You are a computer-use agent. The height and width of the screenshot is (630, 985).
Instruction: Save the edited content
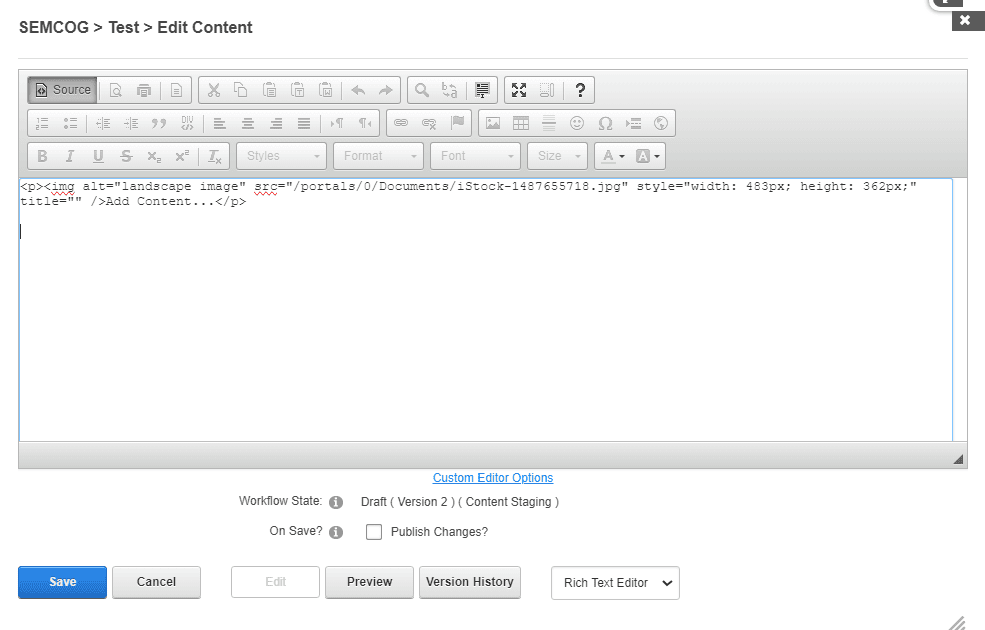61,581
